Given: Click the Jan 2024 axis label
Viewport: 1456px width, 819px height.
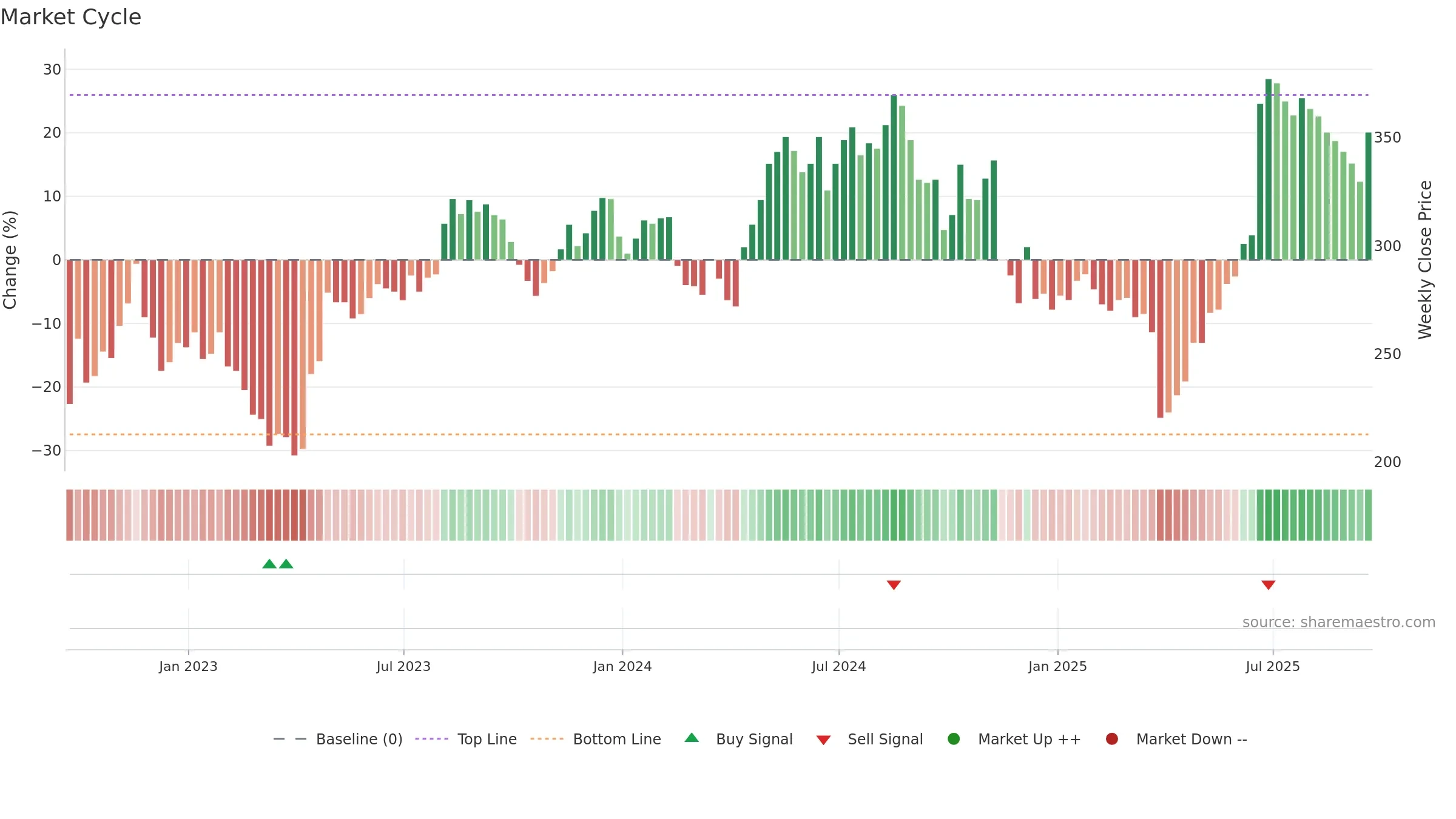Looking at the screenshot, I should click(622, 666).
